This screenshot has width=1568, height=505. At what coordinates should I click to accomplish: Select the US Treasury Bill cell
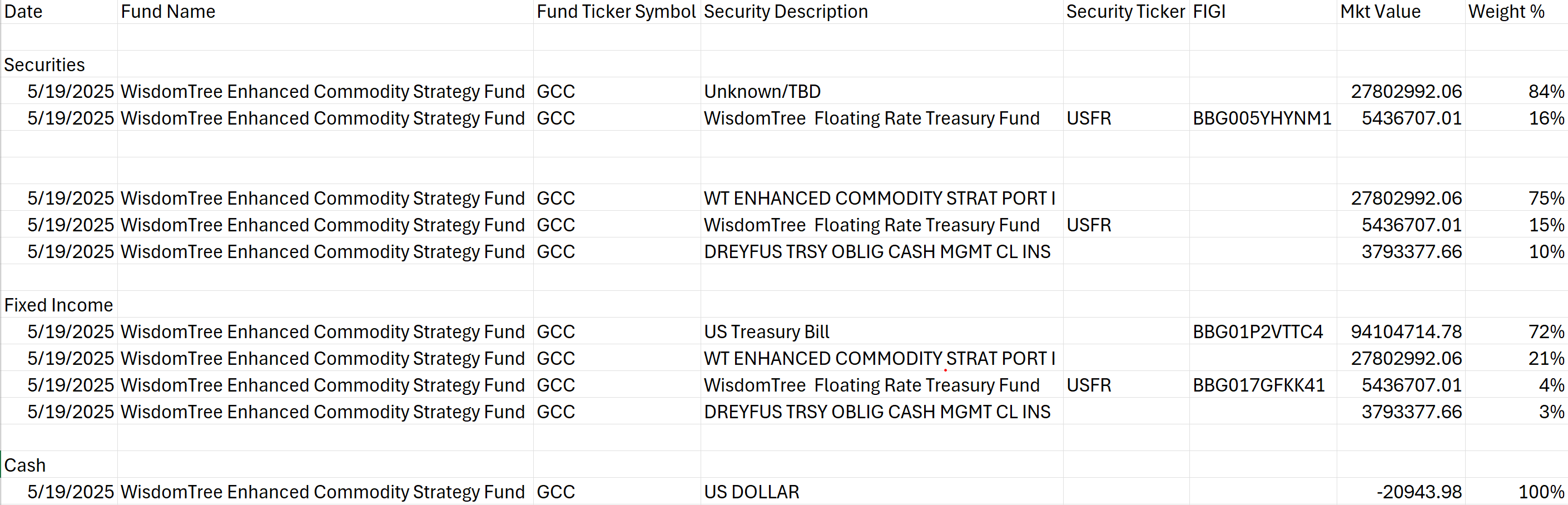point(881,331)
